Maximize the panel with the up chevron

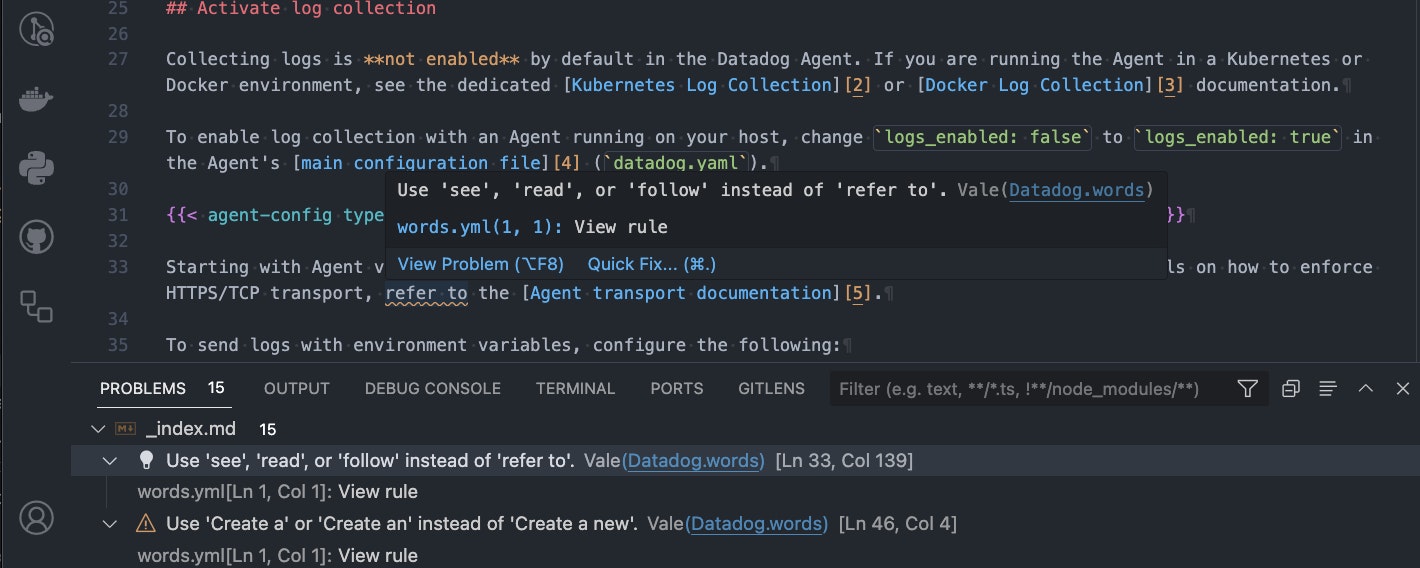[x=1365, y=389]
